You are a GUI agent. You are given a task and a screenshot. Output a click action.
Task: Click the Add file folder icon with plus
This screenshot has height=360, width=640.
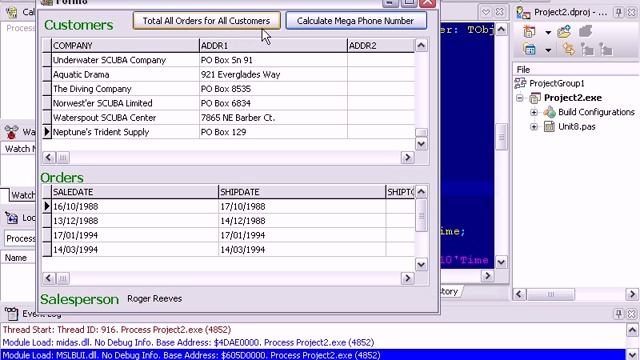[564, 31]
